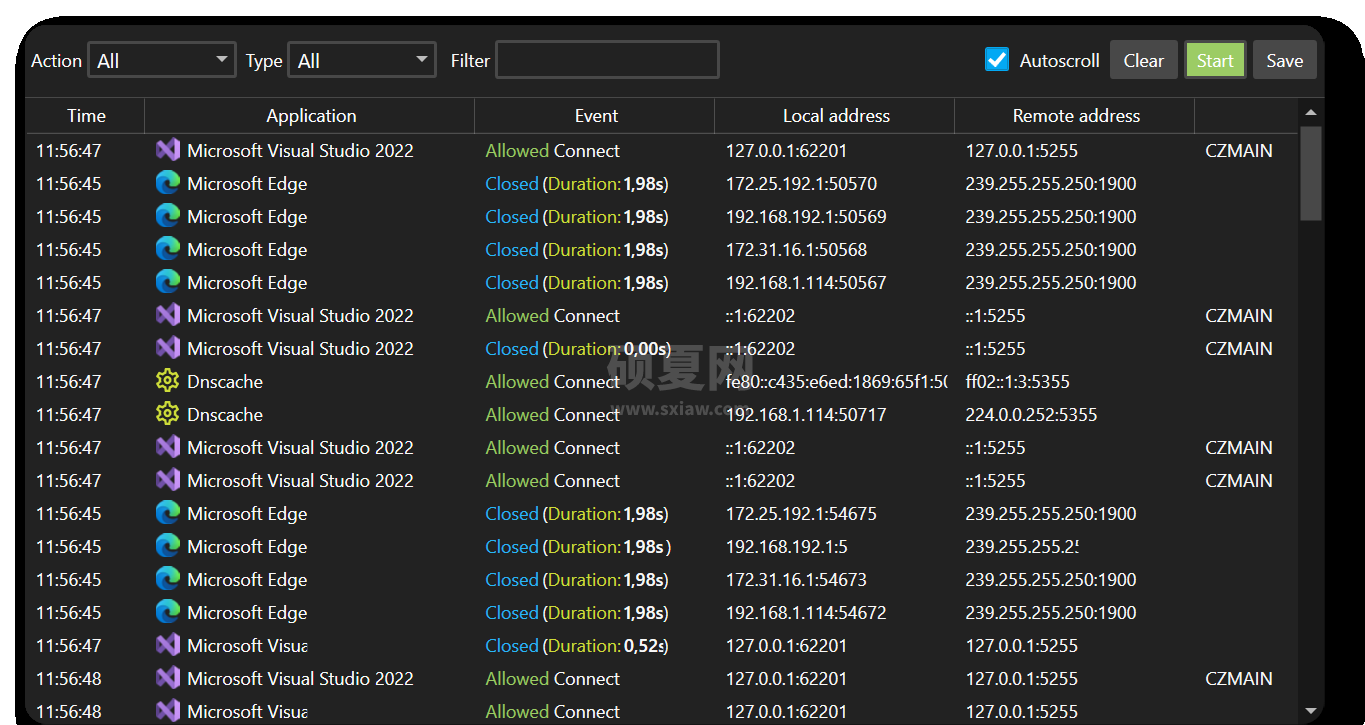Click Visual Studio icon in 0,00s duration row
Image resolution: width=1365 pixels, height=725 pixels.
168,348
